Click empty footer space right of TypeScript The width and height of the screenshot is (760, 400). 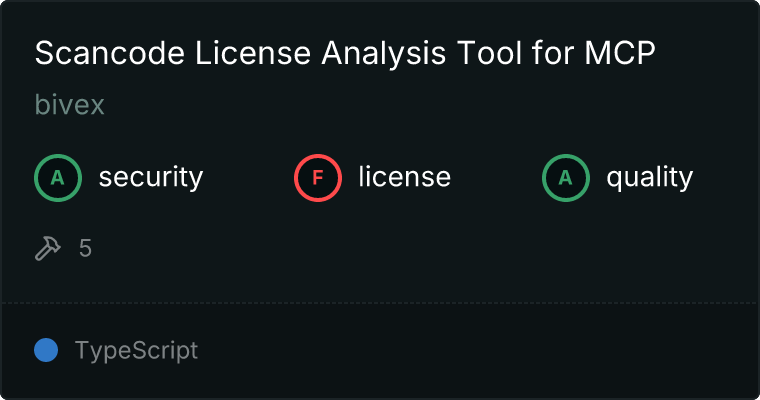480,351
